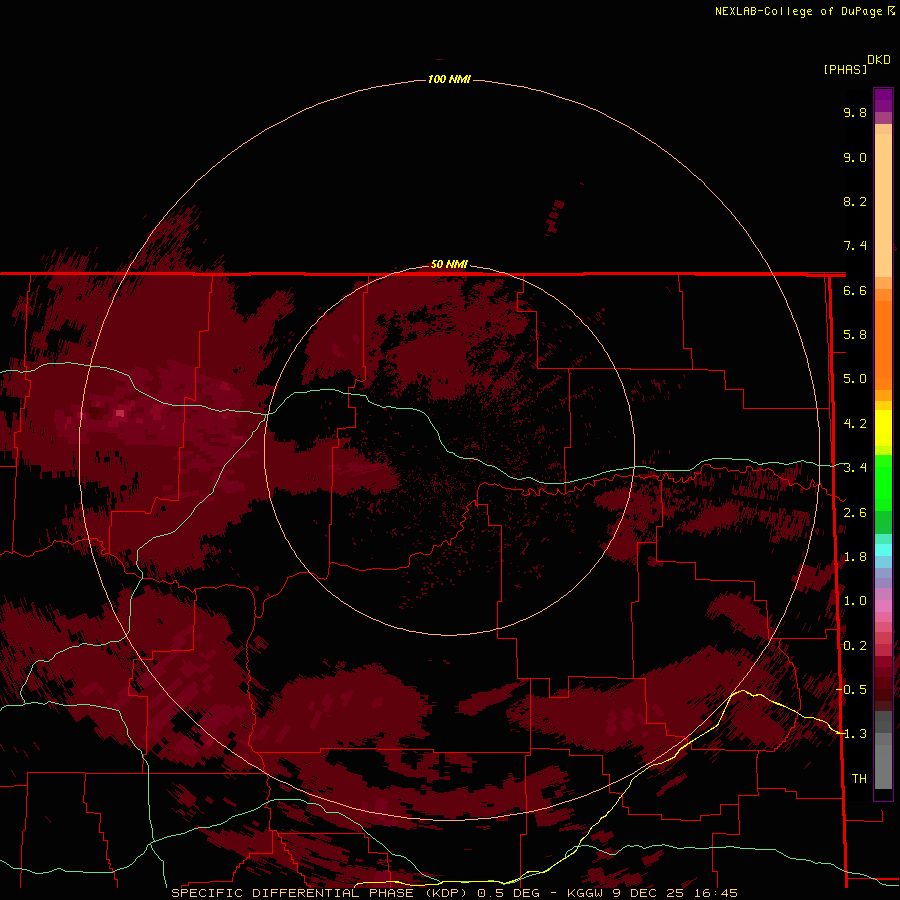Click the 7.4 value on the color scale

click(x=855, y=246)
